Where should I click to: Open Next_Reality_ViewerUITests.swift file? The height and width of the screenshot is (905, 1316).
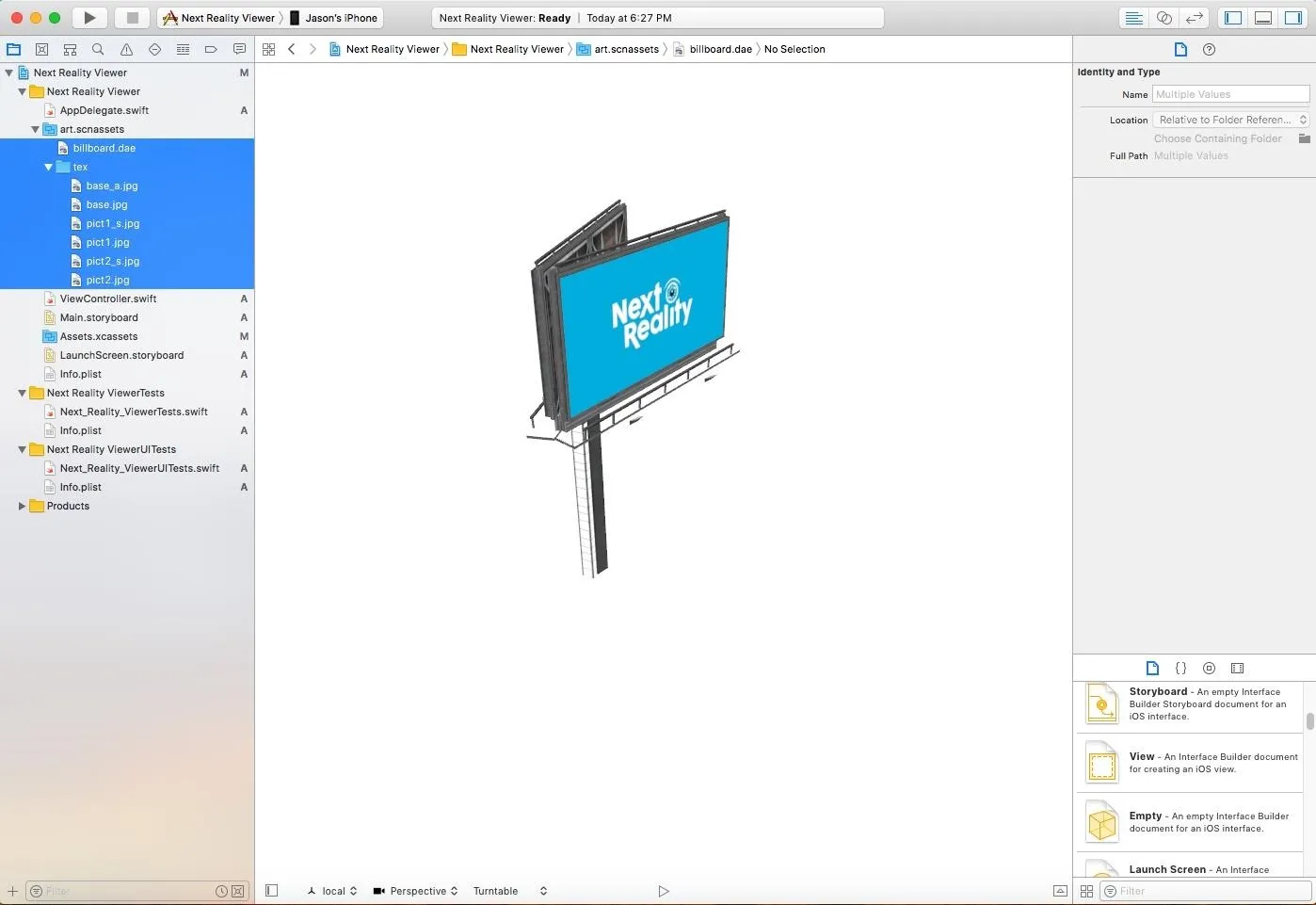coord(139,468)
